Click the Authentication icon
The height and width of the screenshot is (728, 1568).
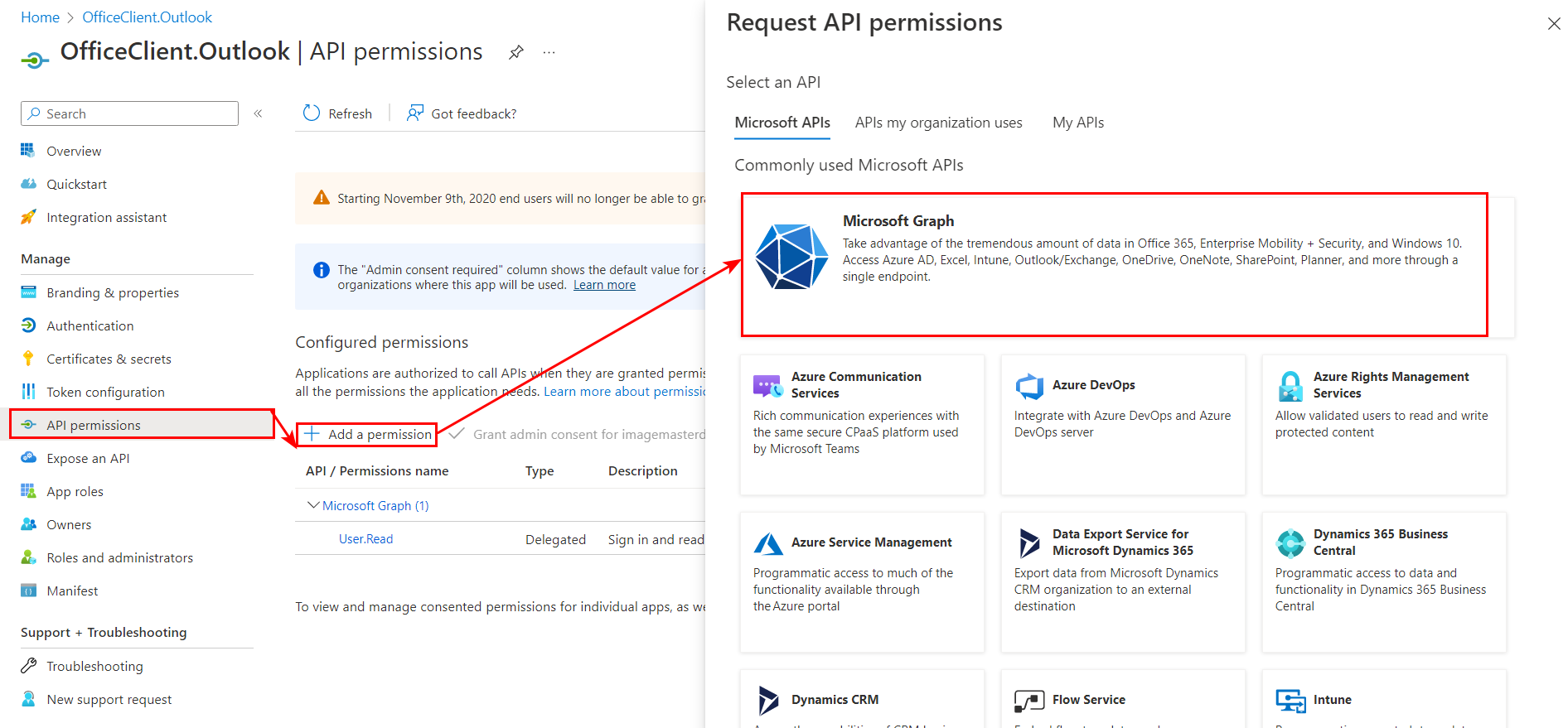(28, 325)
